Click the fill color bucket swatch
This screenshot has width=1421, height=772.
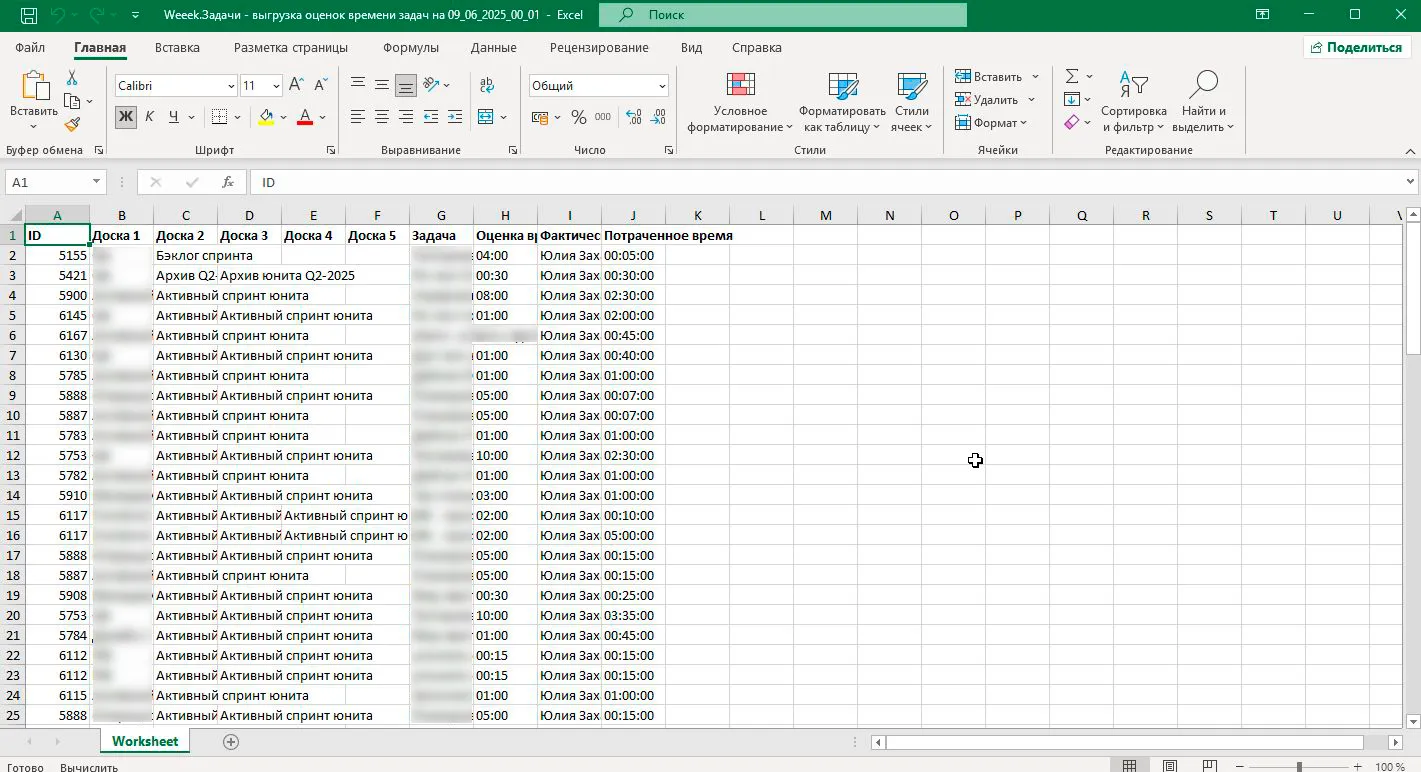pyautogui.click(x=265, y=117)
